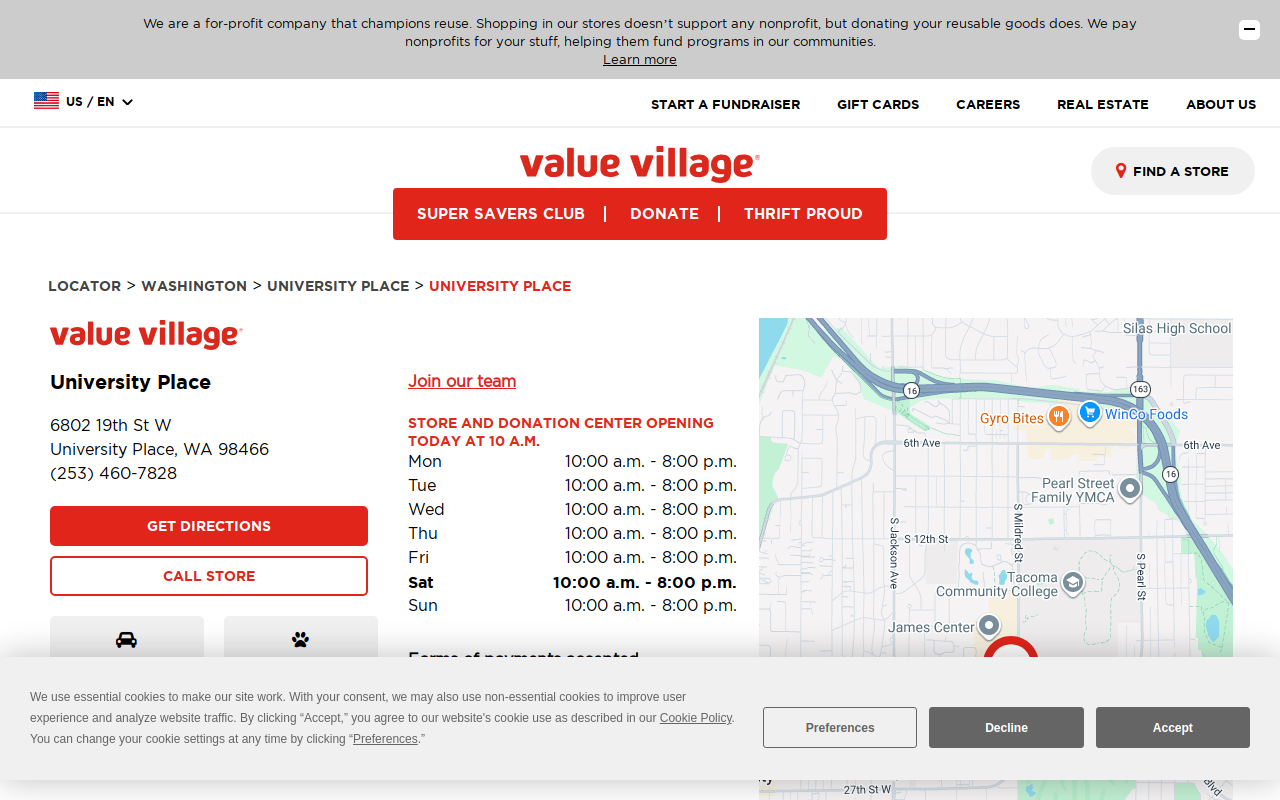Click the Saturday hours row

572,582
